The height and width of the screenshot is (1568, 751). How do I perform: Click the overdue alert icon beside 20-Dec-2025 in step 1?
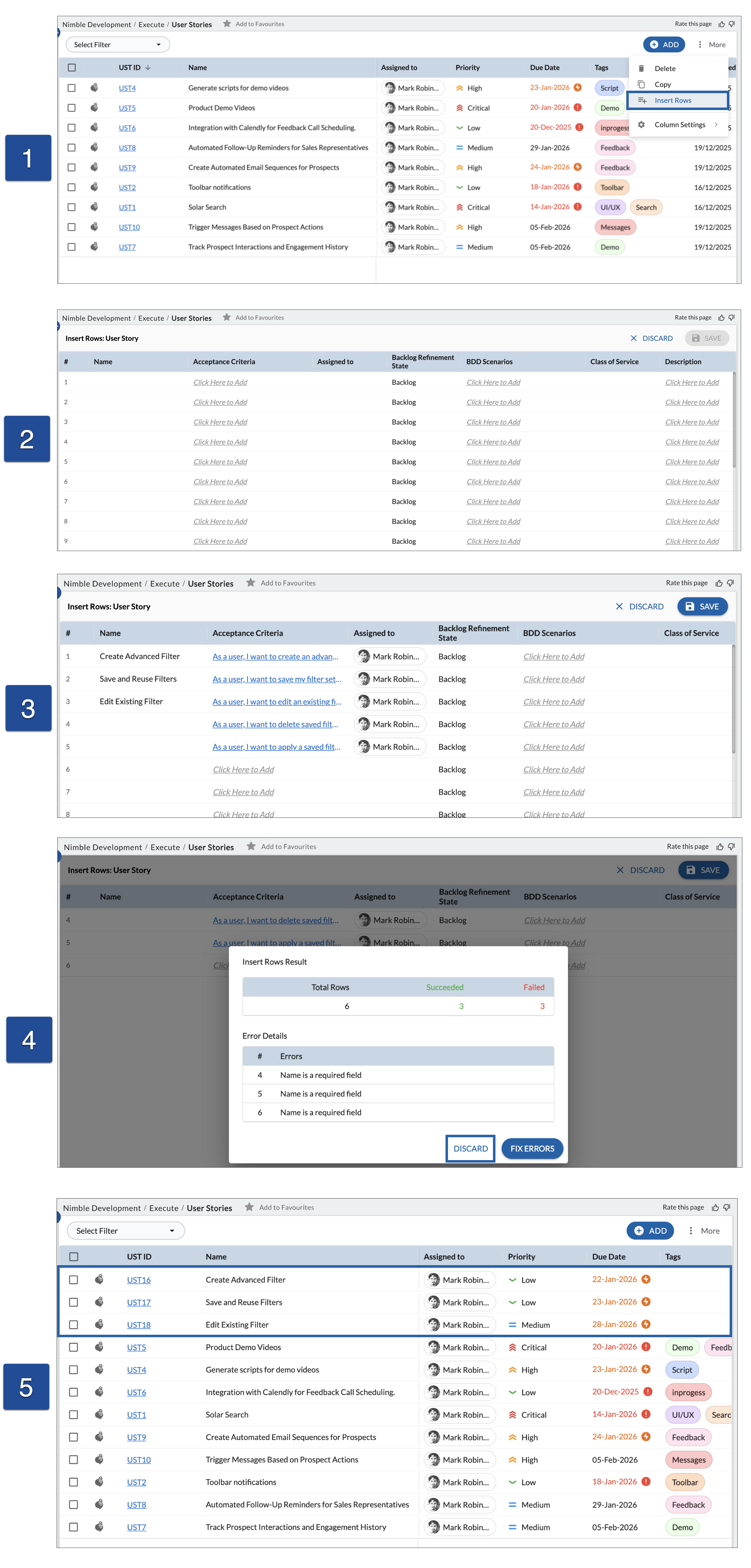click(579, 127)
